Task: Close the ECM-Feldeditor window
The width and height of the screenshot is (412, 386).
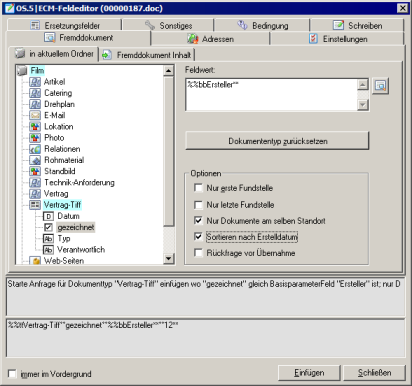Action: pyautogui.click(x=403, y=8)
